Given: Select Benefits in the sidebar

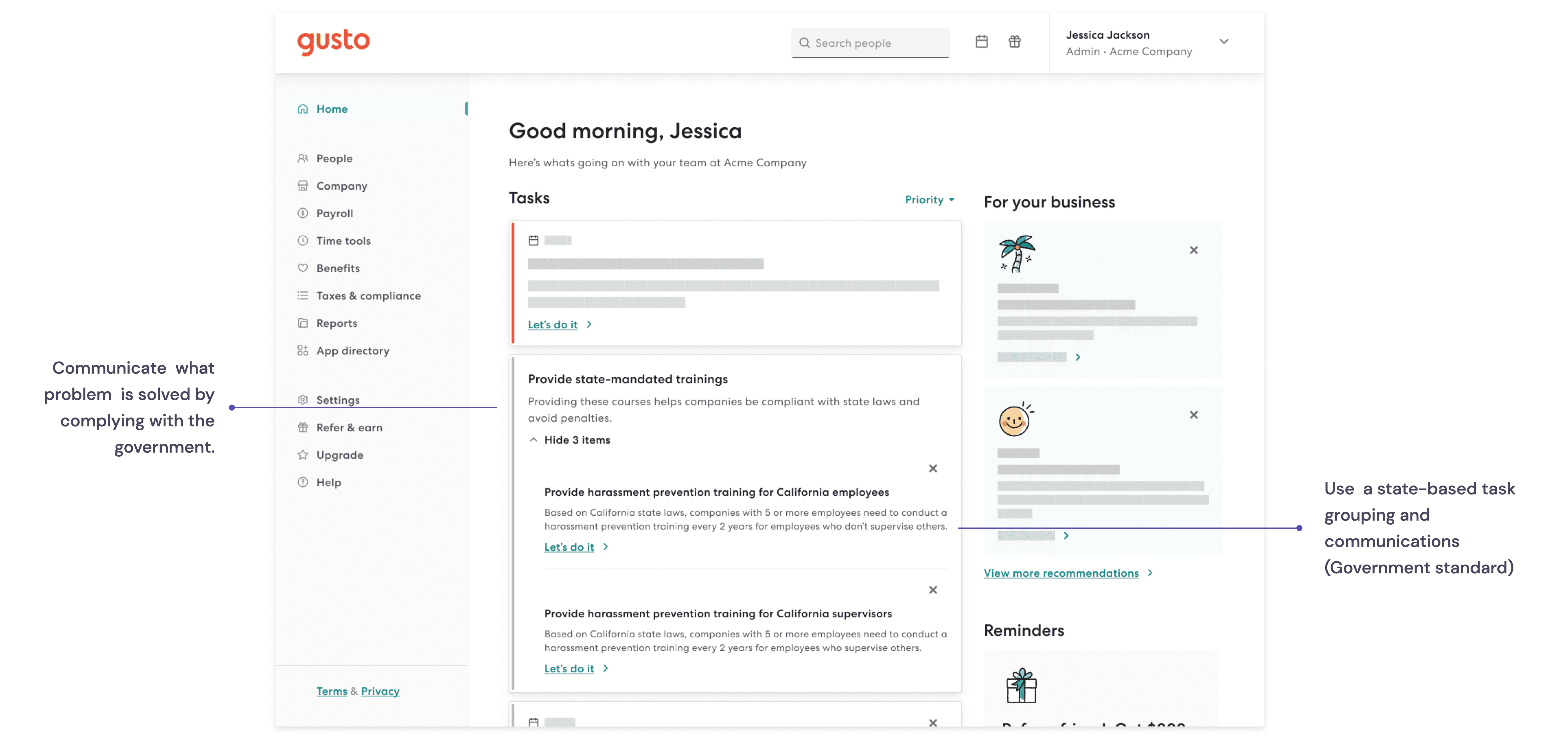Looking at the screenshot, I should (x=337, y=268).
